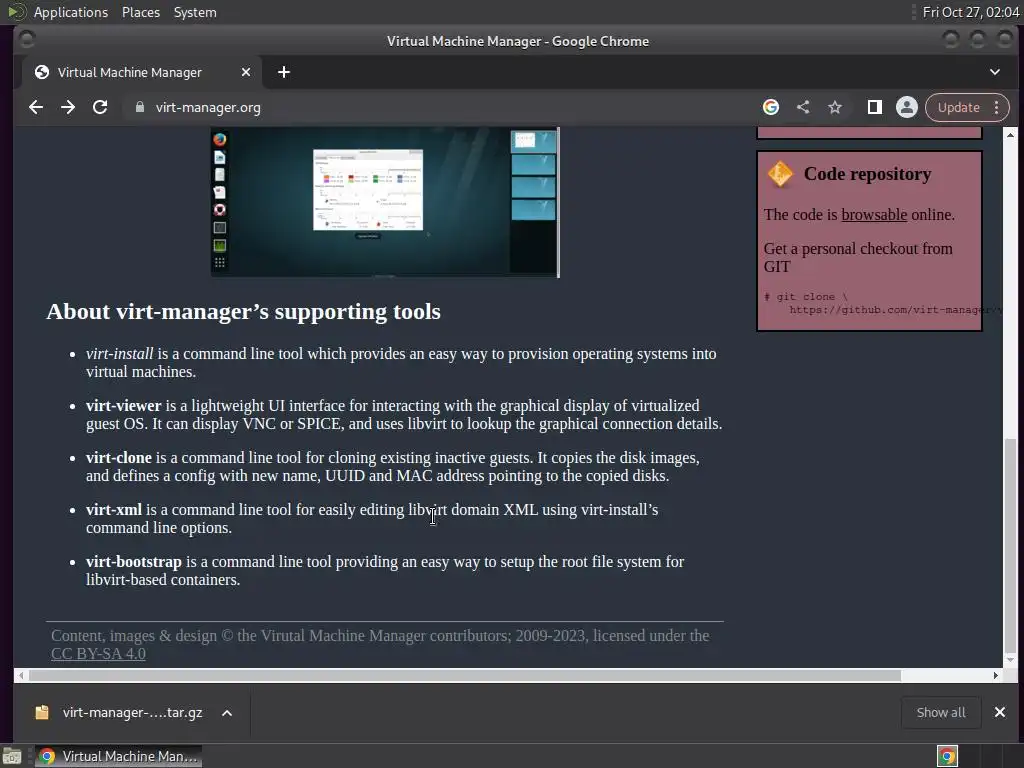
Task: Close the Virtual Machine Manager tab
Action: (246, 72)
